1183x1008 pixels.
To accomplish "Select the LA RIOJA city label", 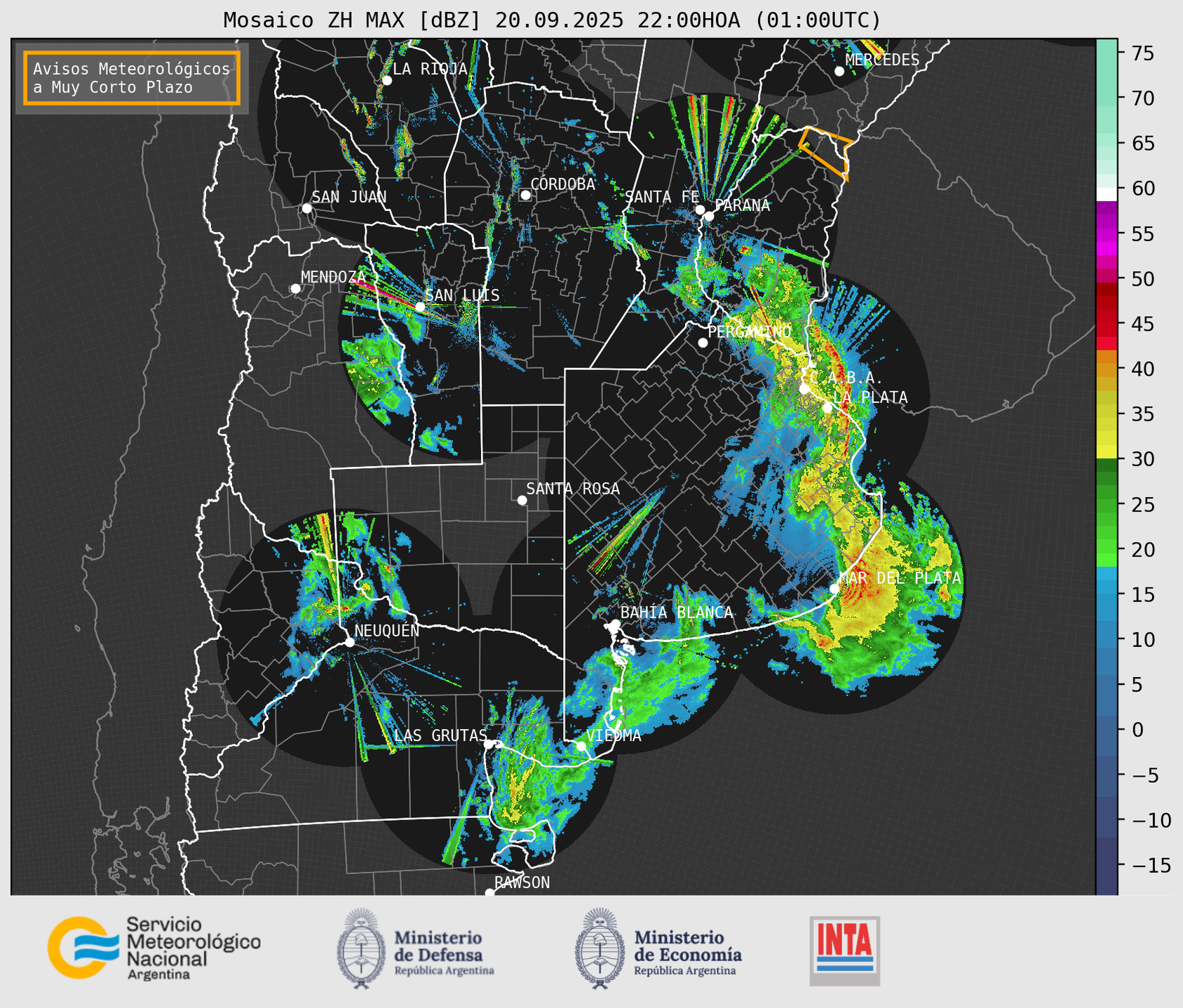I will tap(430, 69).
